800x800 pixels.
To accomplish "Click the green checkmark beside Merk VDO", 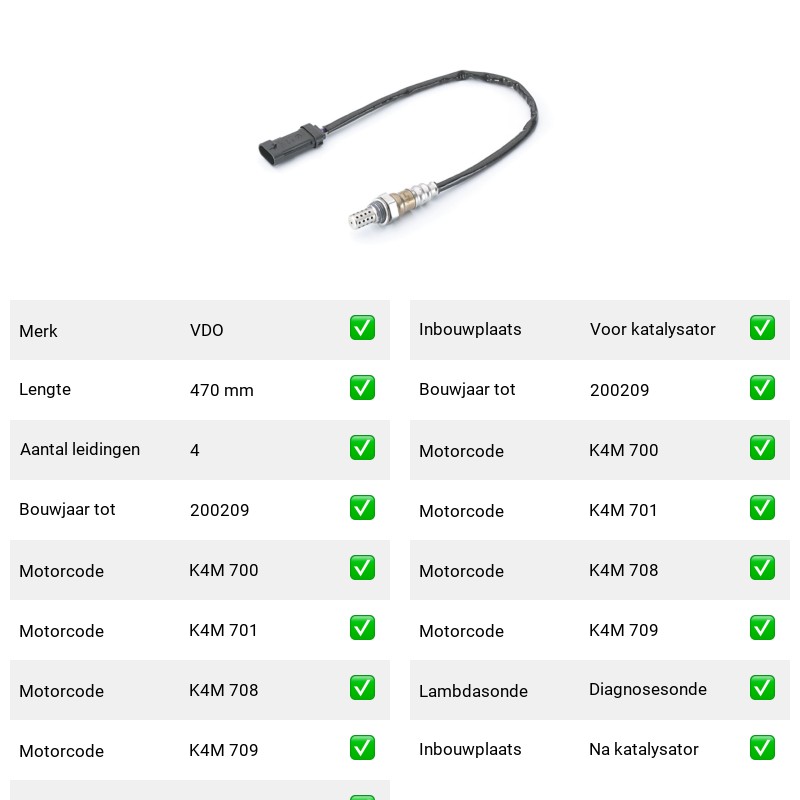I will click(x=362, y=328).
